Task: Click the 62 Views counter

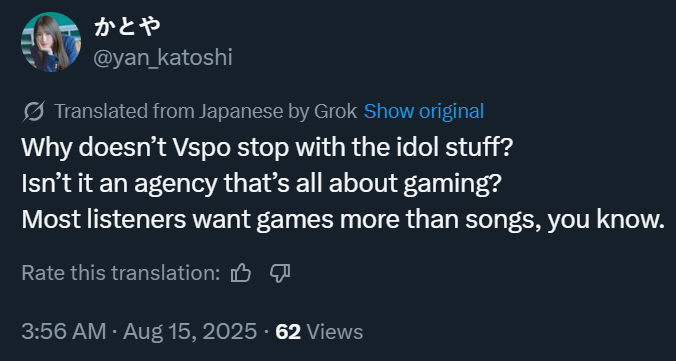Action: (x=319, y=332)
